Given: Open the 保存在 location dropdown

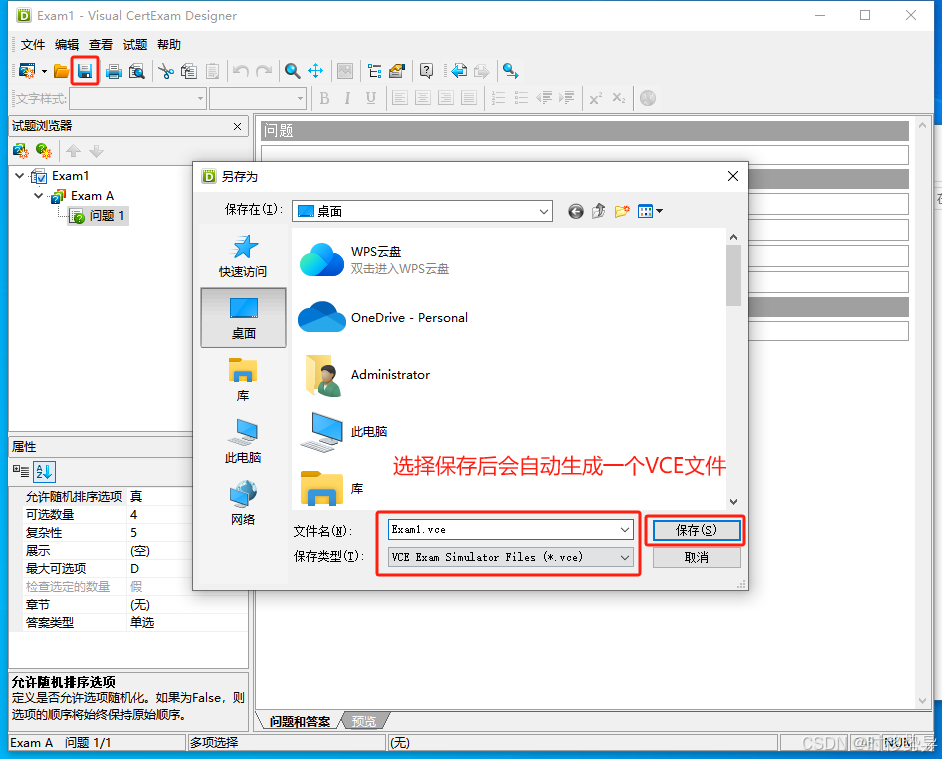Looking at the screenshot, I should (x=543, y=212).
